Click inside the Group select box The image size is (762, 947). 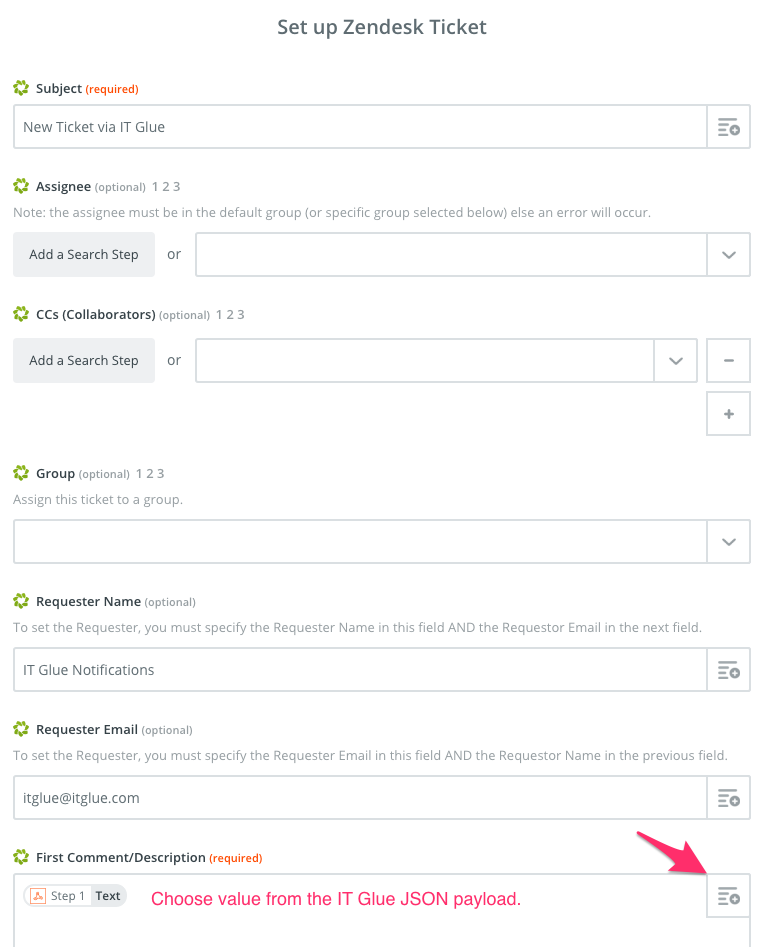(360, 542)
